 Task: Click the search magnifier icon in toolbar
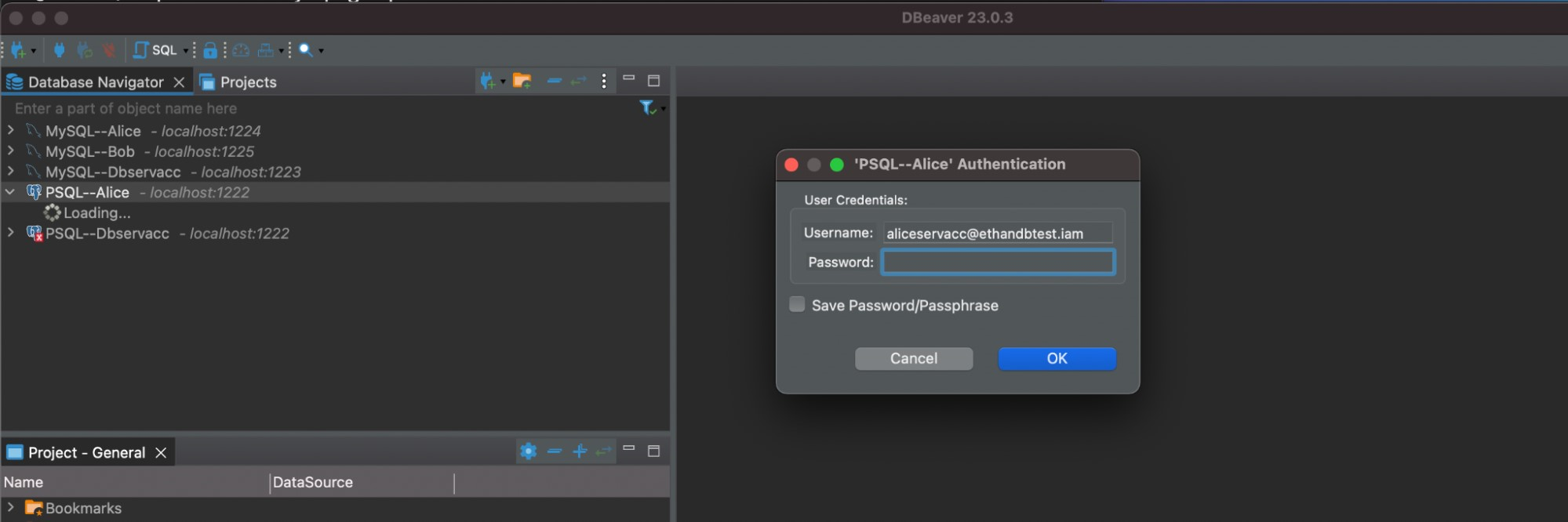click(306, 50)
